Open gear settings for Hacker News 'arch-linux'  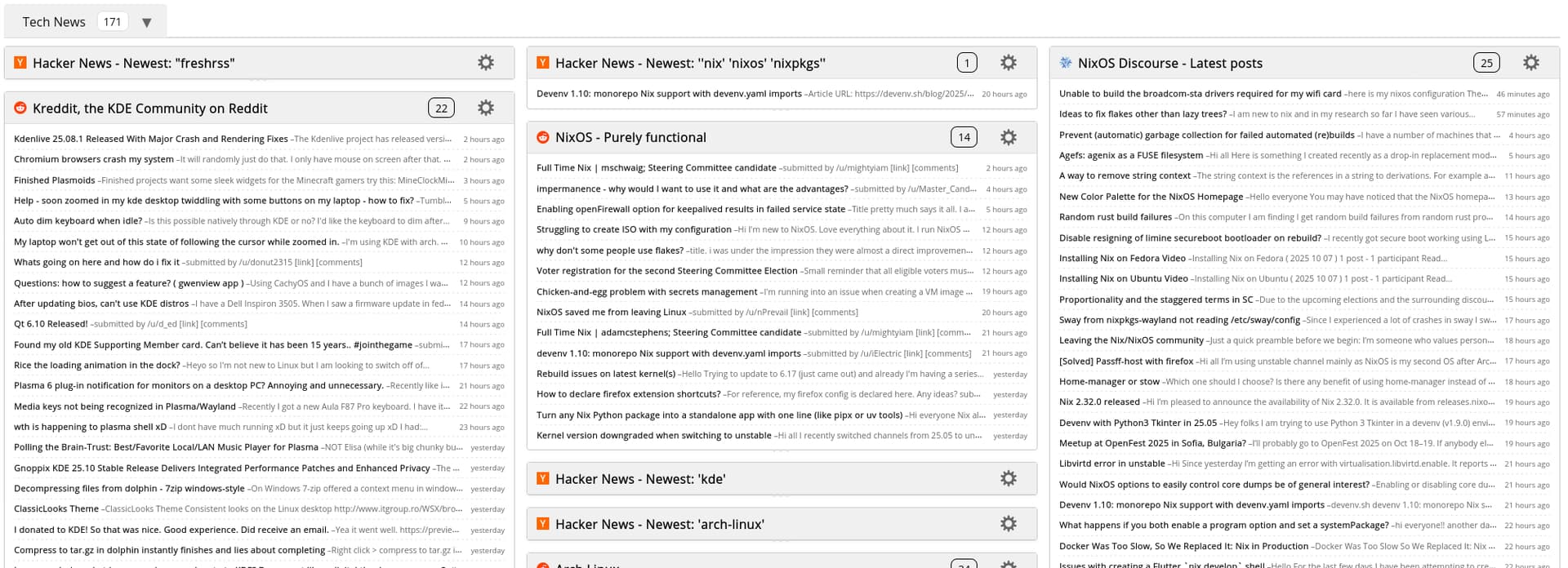tap(1009, 524)
